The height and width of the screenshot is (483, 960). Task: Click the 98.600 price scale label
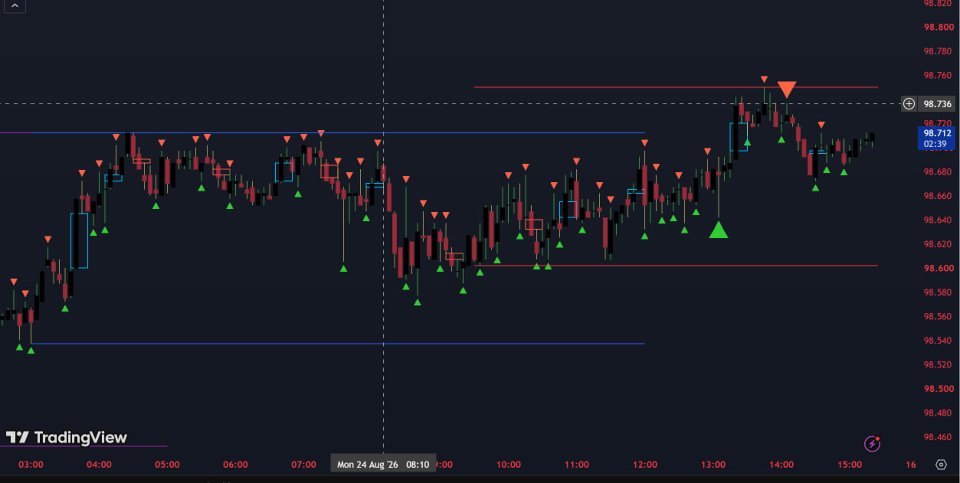pyautogui.click(x=937, y=268)
